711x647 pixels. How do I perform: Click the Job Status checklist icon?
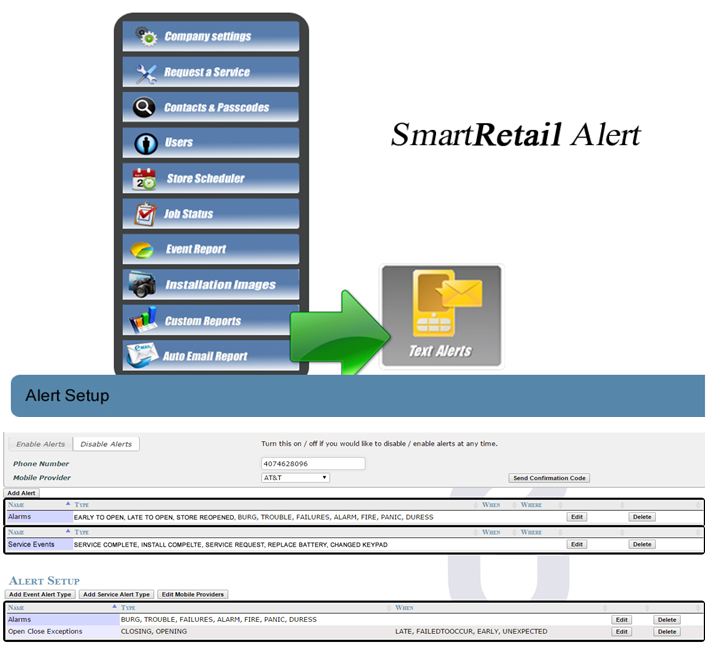pyautogui.click(x=145, y=214)
